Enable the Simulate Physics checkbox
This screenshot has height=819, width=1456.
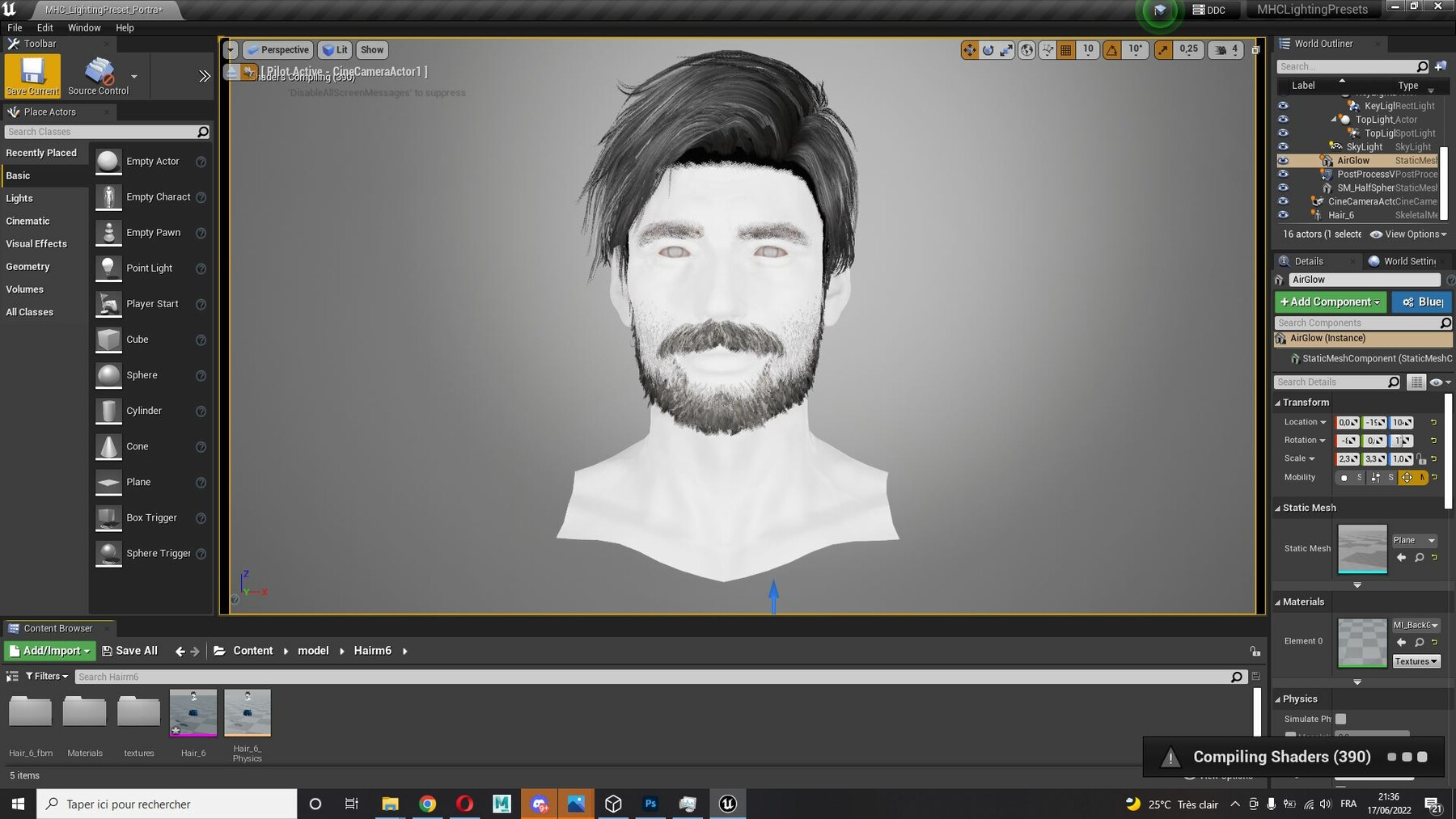click(x=1341, y=719)
